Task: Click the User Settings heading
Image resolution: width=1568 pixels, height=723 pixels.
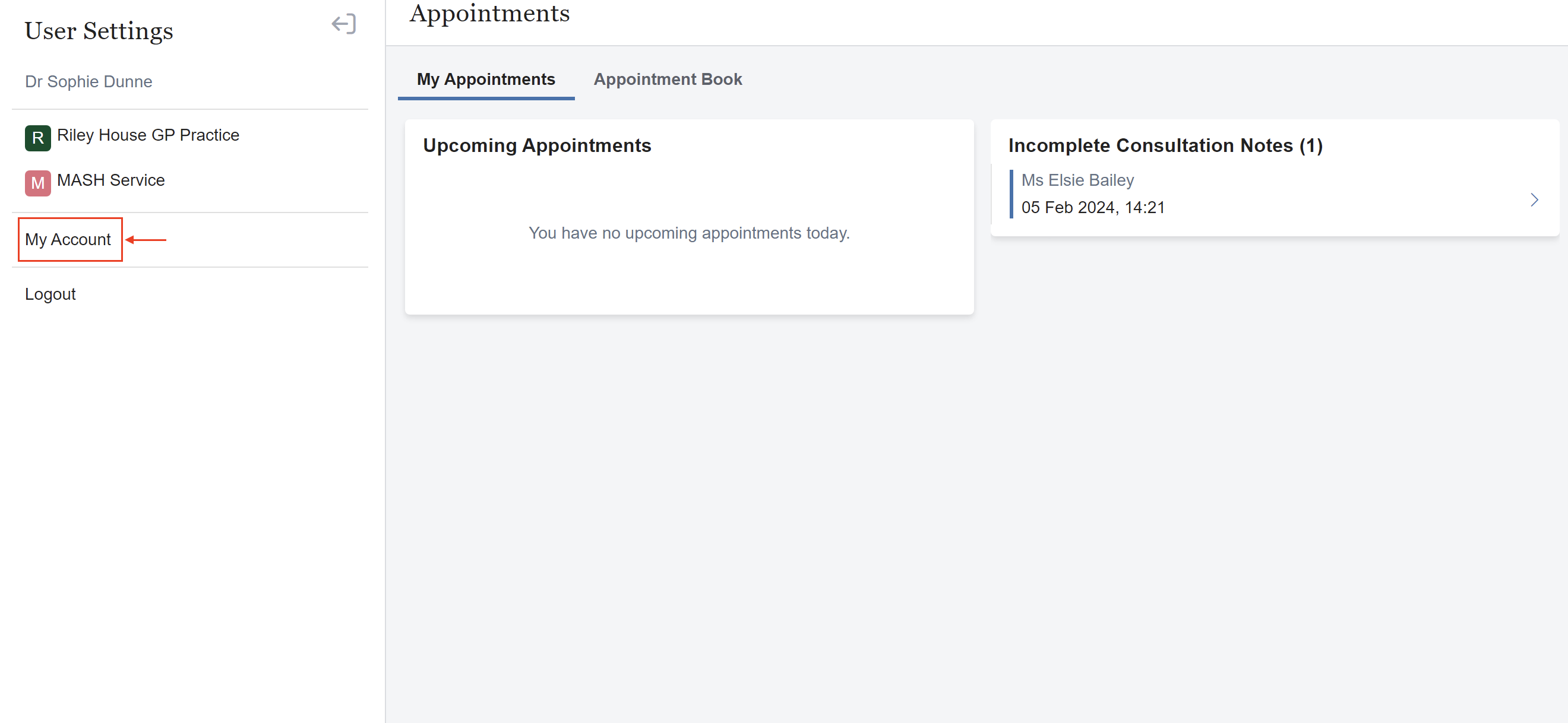Action: pyautogui.click(x=99, y=30)
